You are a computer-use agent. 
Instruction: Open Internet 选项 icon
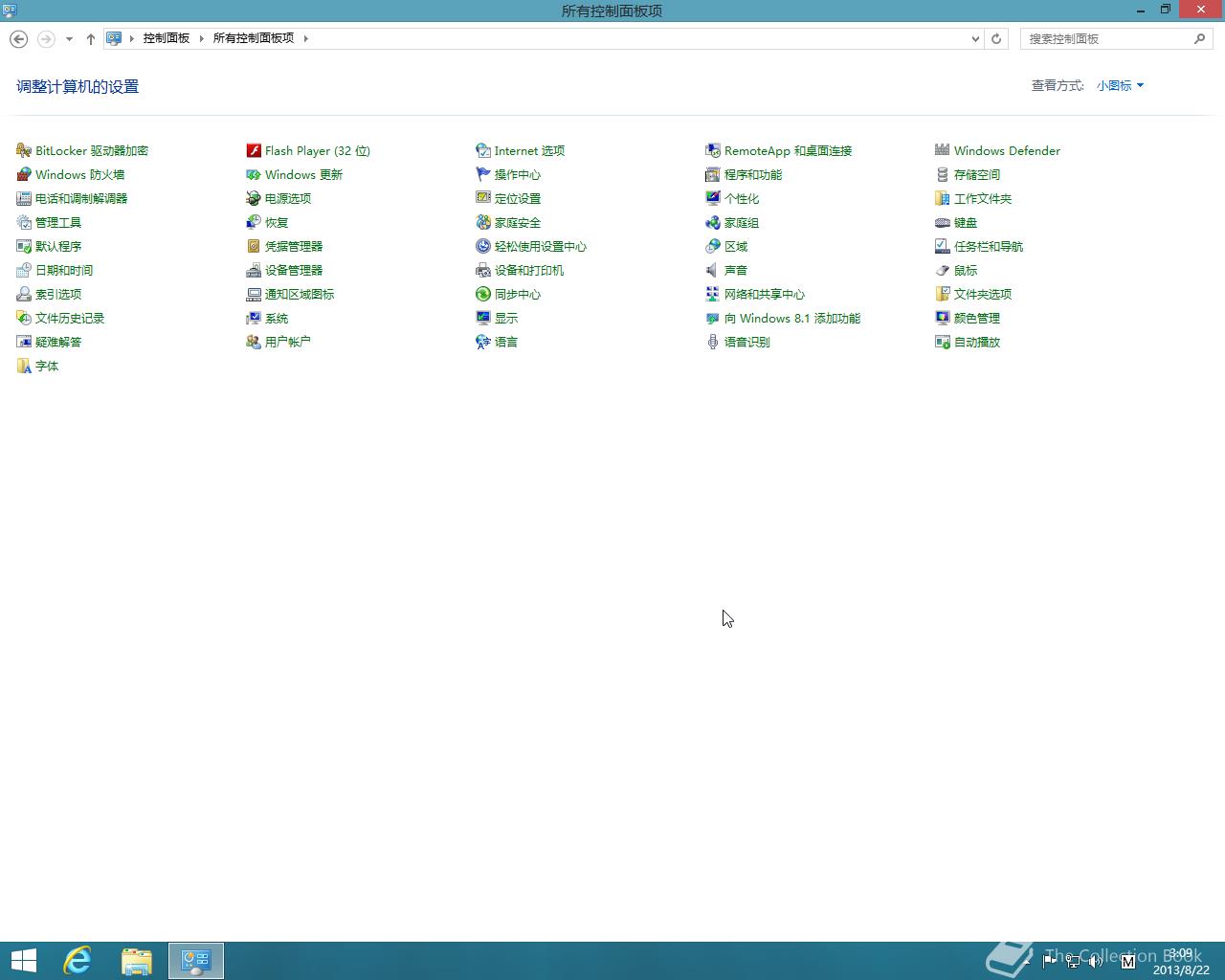click(483, 150)
